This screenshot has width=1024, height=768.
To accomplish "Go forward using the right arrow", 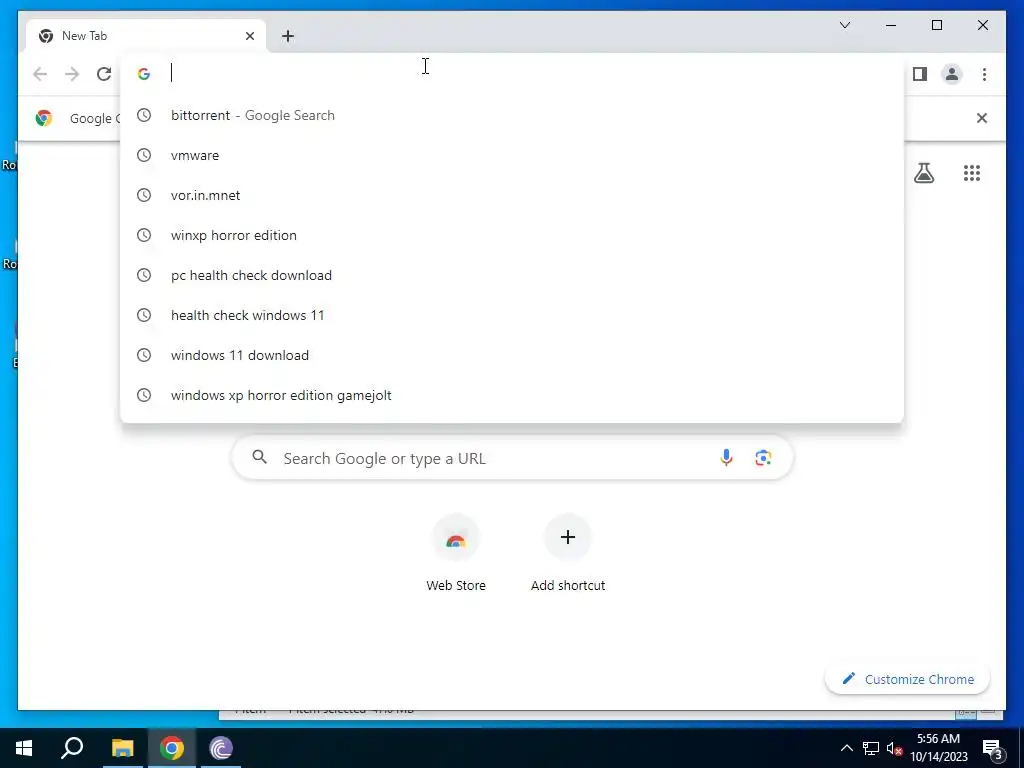I will coord(72,74).
